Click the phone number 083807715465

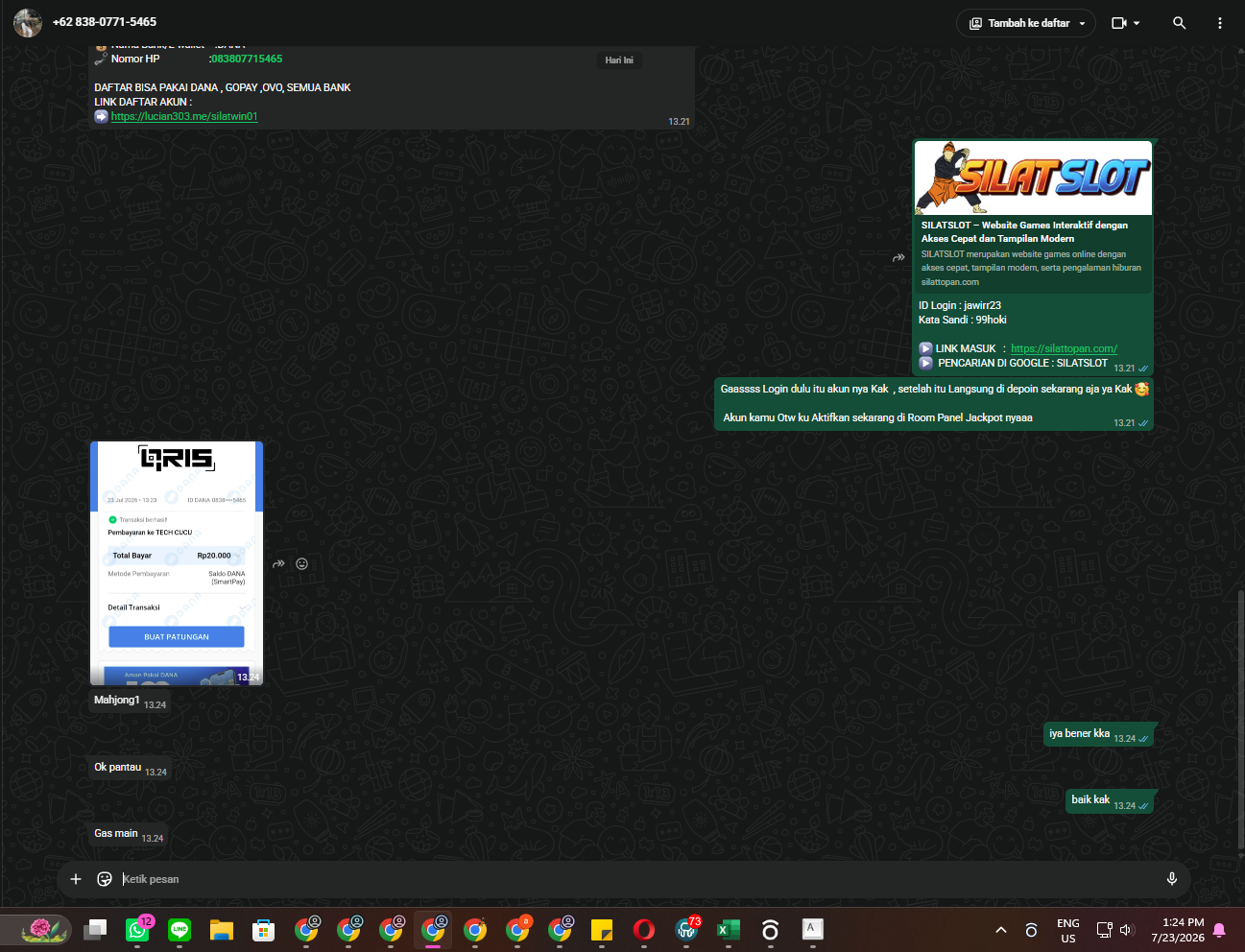click(247, 59)
